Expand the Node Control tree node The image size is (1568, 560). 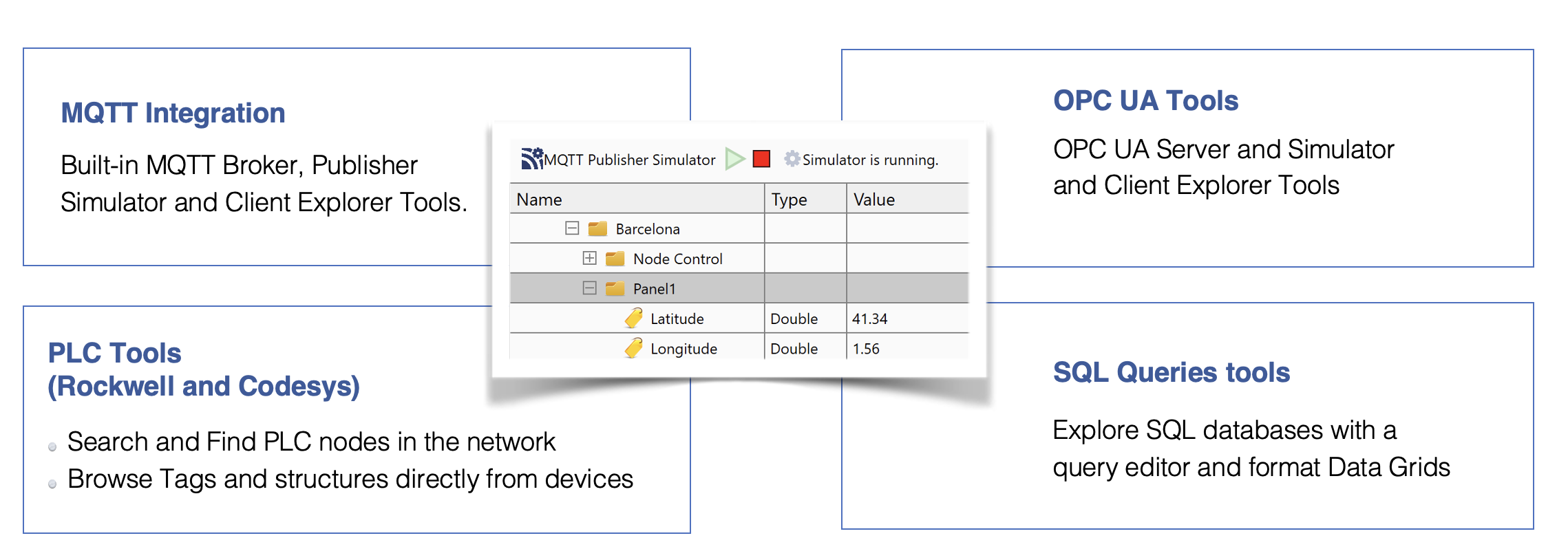pyautogui.click(x=589, y=258)
